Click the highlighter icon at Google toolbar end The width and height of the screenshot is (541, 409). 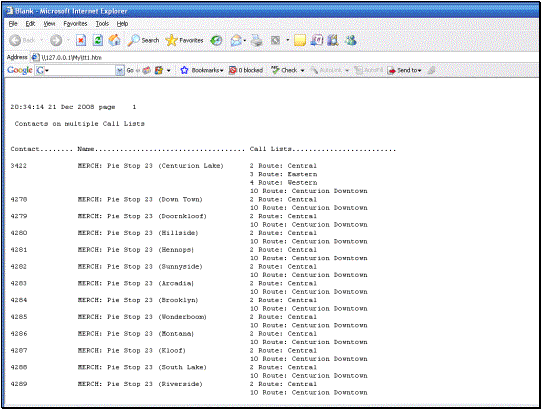coord(431,70)
